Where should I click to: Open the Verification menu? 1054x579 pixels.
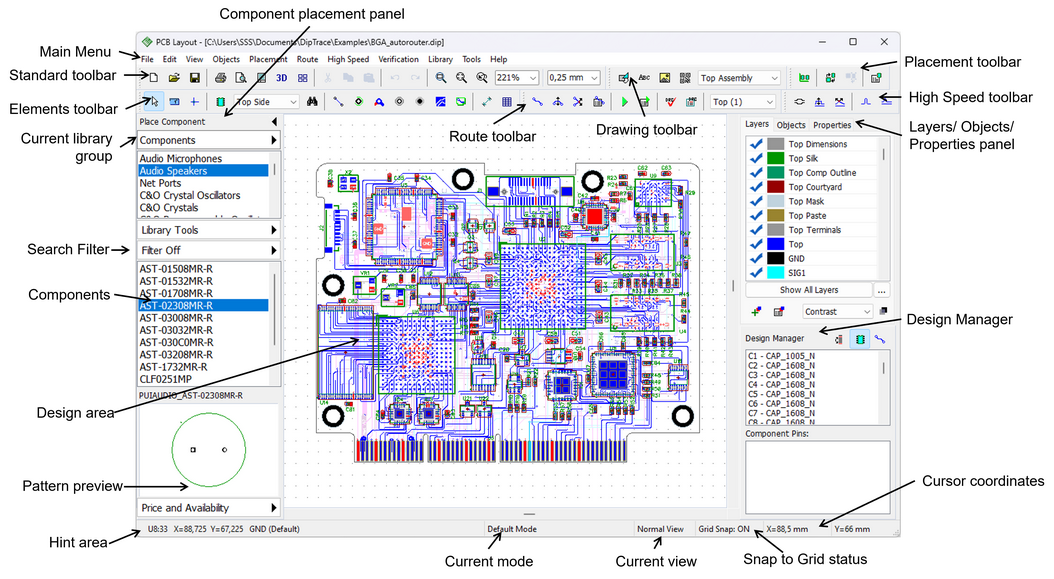click(399, 59)
